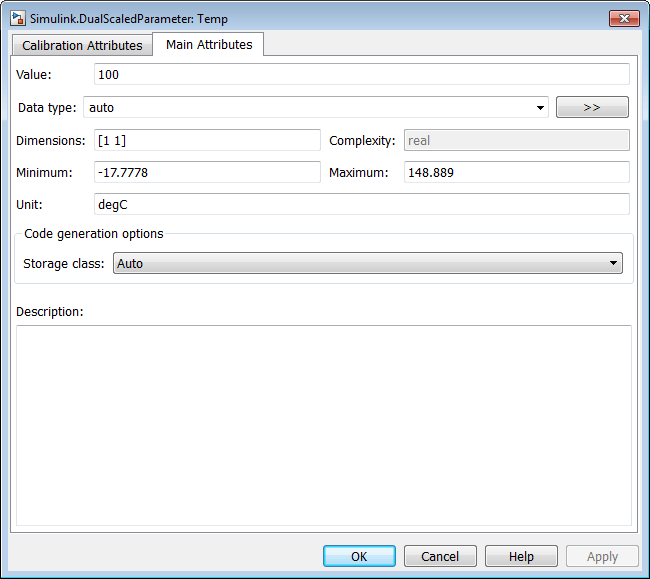Screen dimensions: 650x579
Task: Confirm with the OK button
Action: coord(359,556)
